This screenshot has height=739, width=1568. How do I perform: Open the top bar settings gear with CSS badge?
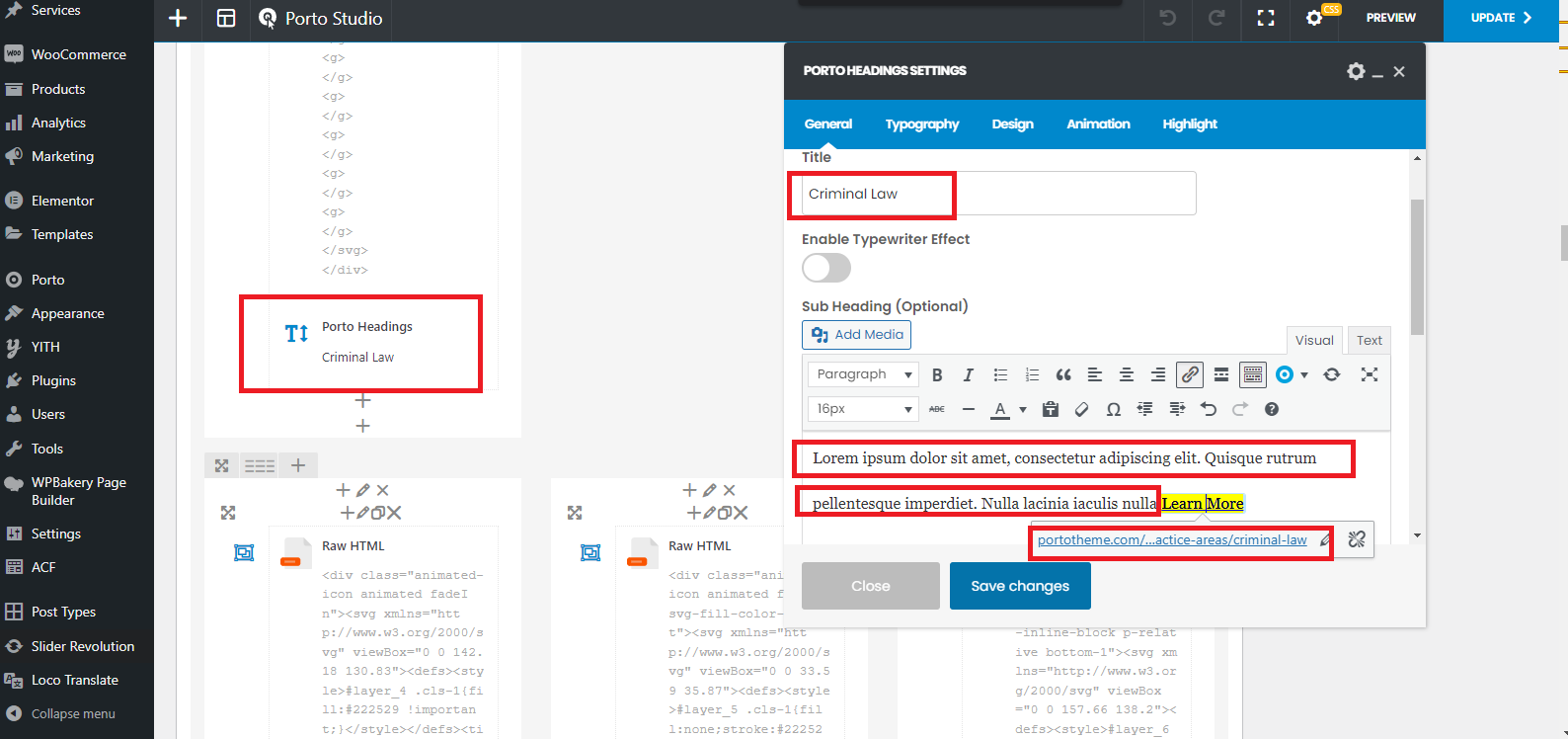tap(1315, 18)
